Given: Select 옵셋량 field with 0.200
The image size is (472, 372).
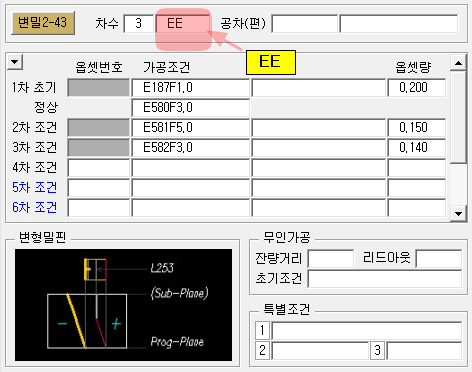Looking at the screenshot, I should 417,88.
